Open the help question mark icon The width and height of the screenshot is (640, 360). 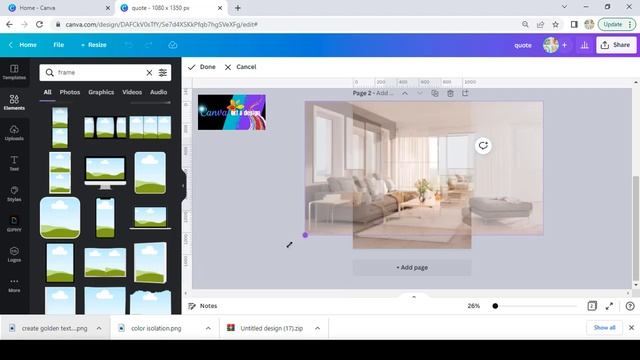point(630,306)
